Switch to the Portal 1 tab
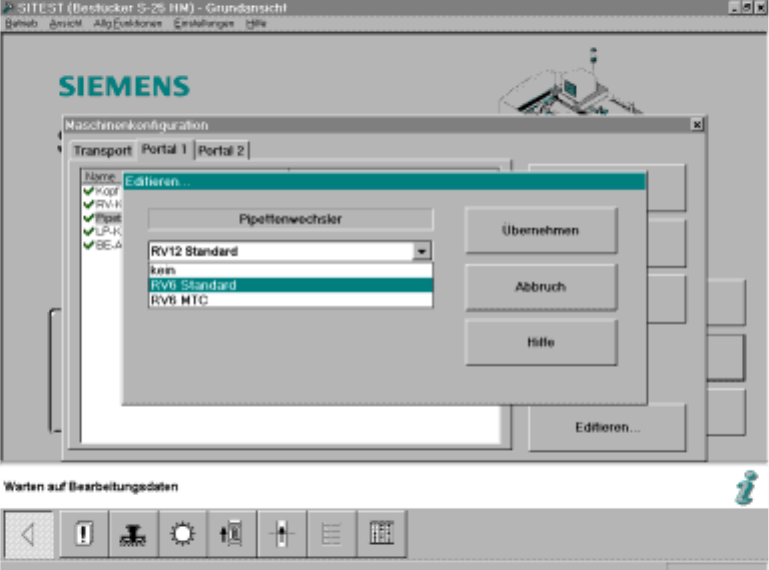 pyautogui.click(x=164, y=149)
